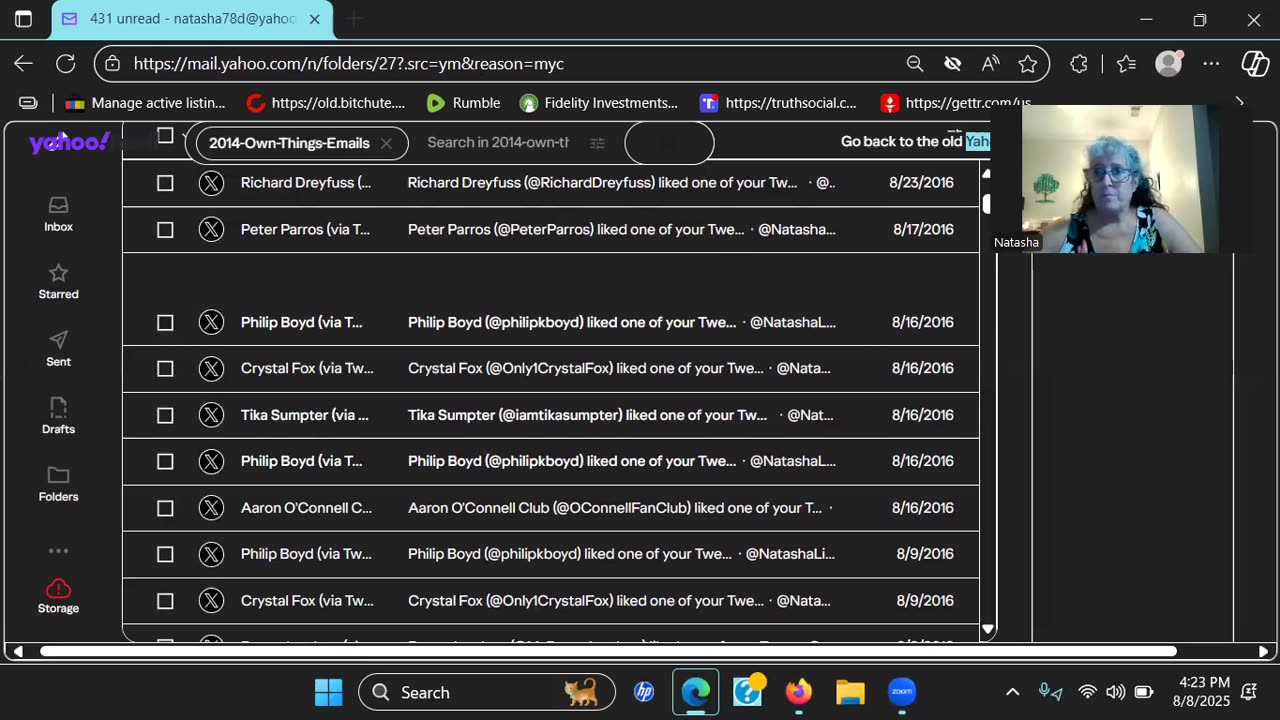Select the Tika Sumpter email checkbox
The image size is (1280, 720).
coord(165,415)
